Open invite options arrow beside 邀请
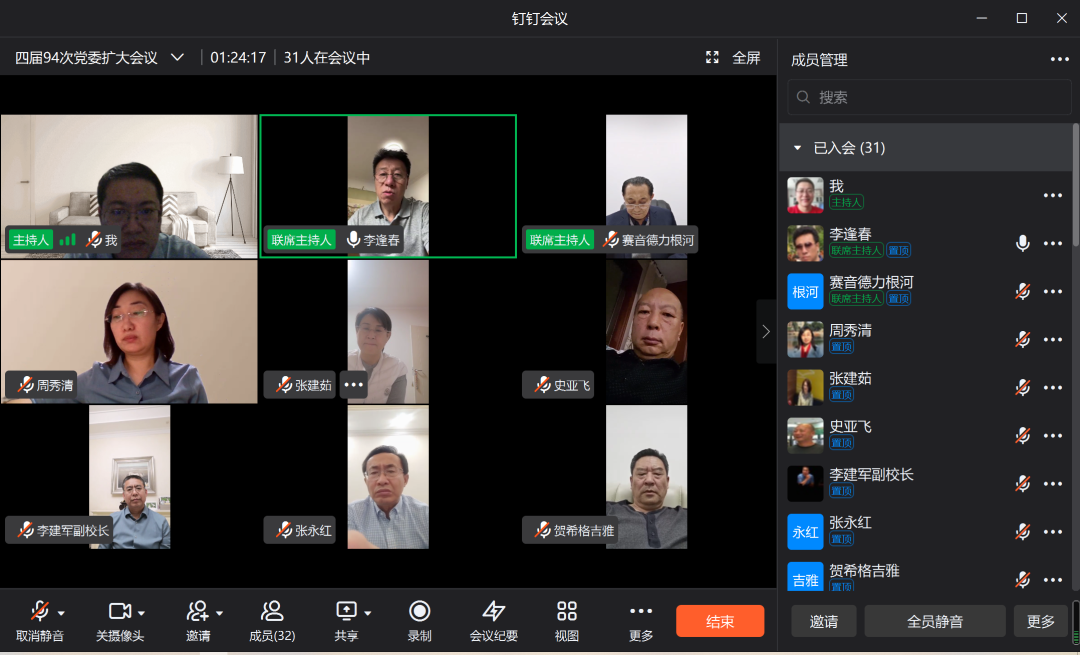 219,613
